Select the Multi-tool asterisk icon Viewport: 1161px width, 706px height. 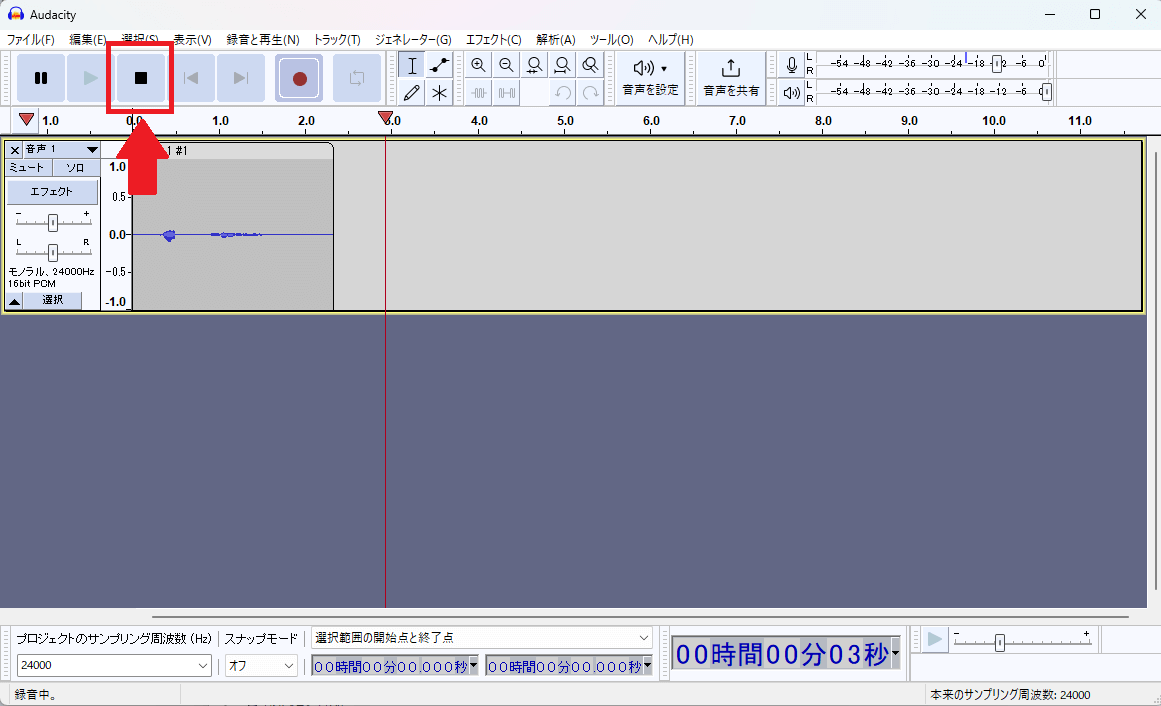(439, 93)
